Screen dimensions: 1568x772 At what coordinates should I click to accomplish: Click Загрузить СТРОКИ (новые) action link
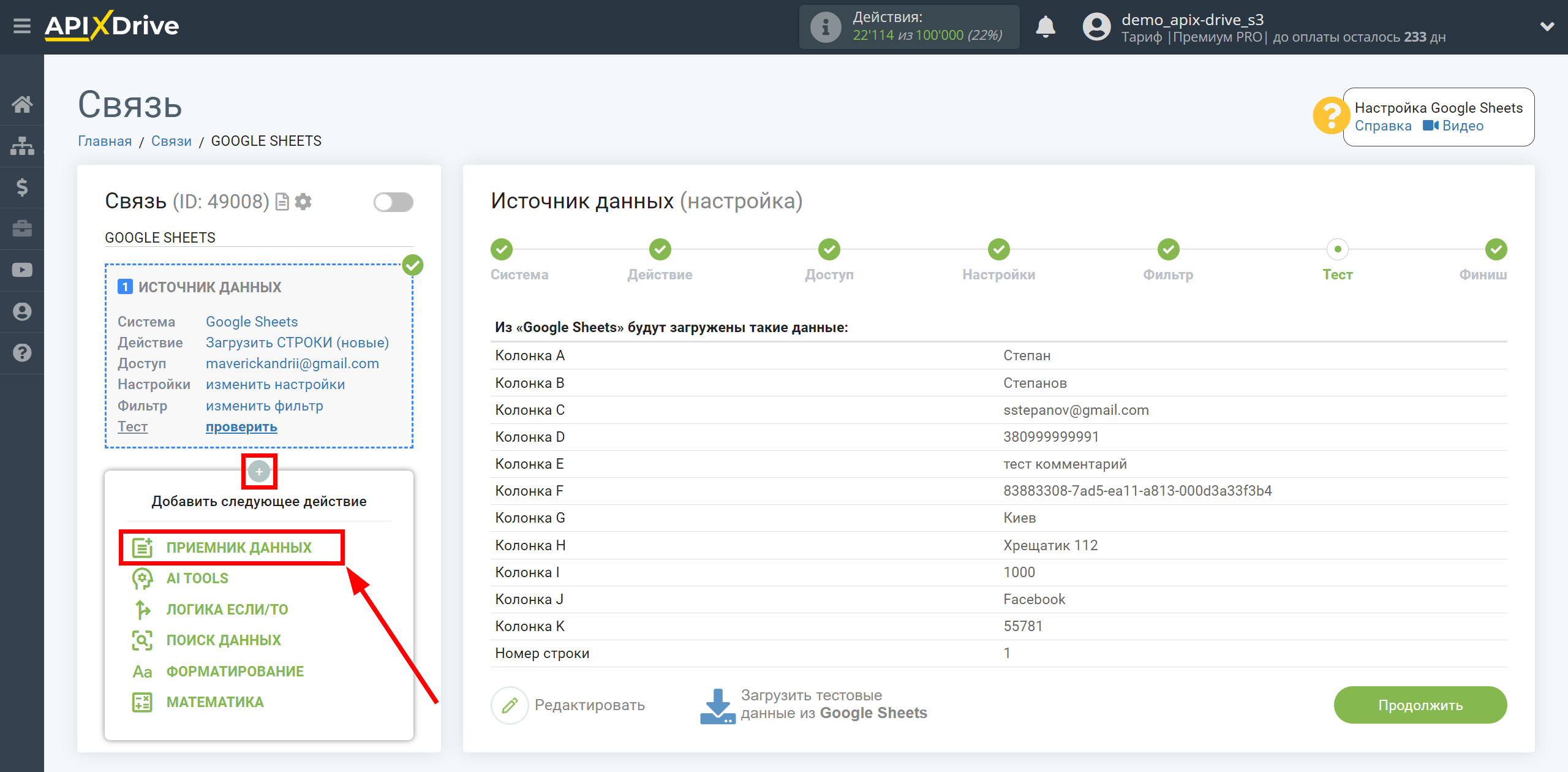pos(297,342)
